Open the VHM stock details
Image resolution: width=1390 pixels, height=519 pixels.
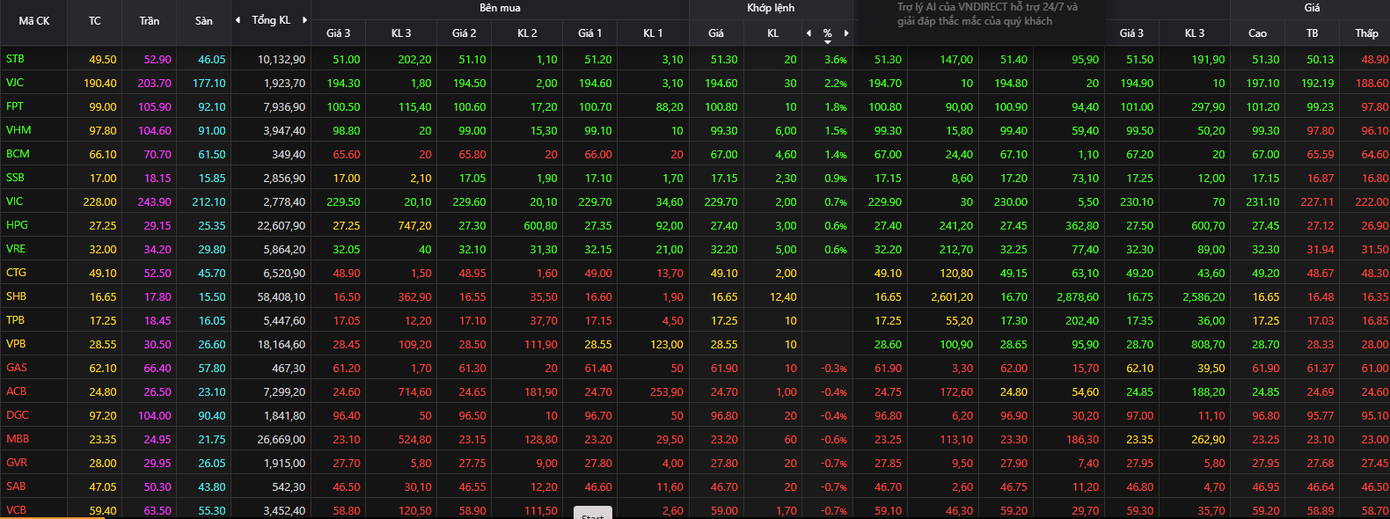click(x=17, y=130)
